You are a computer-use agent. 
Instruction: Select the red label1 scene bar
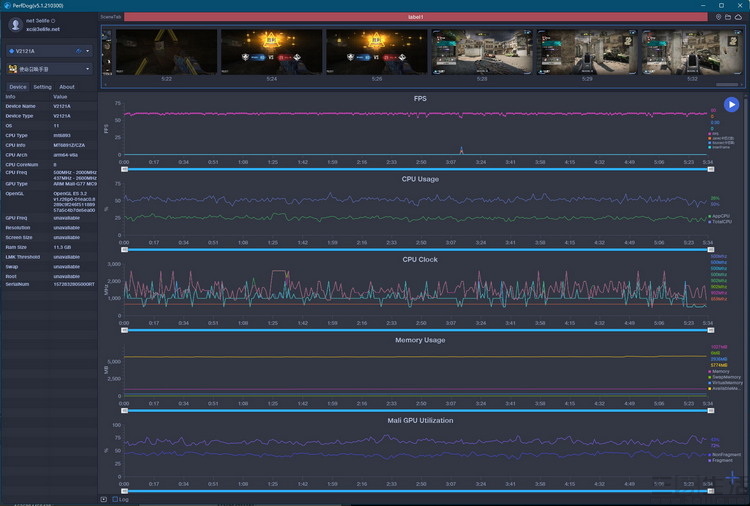[x=416, y=17]
